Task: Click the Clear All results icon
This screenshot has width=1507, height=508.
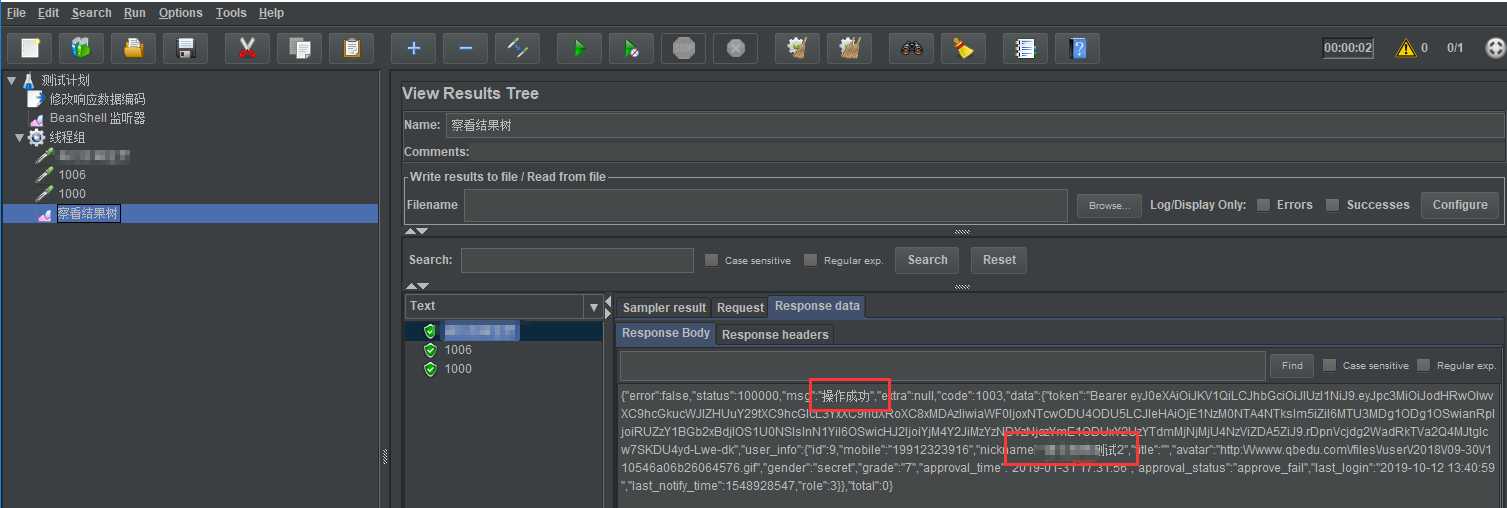Action: 849,48
